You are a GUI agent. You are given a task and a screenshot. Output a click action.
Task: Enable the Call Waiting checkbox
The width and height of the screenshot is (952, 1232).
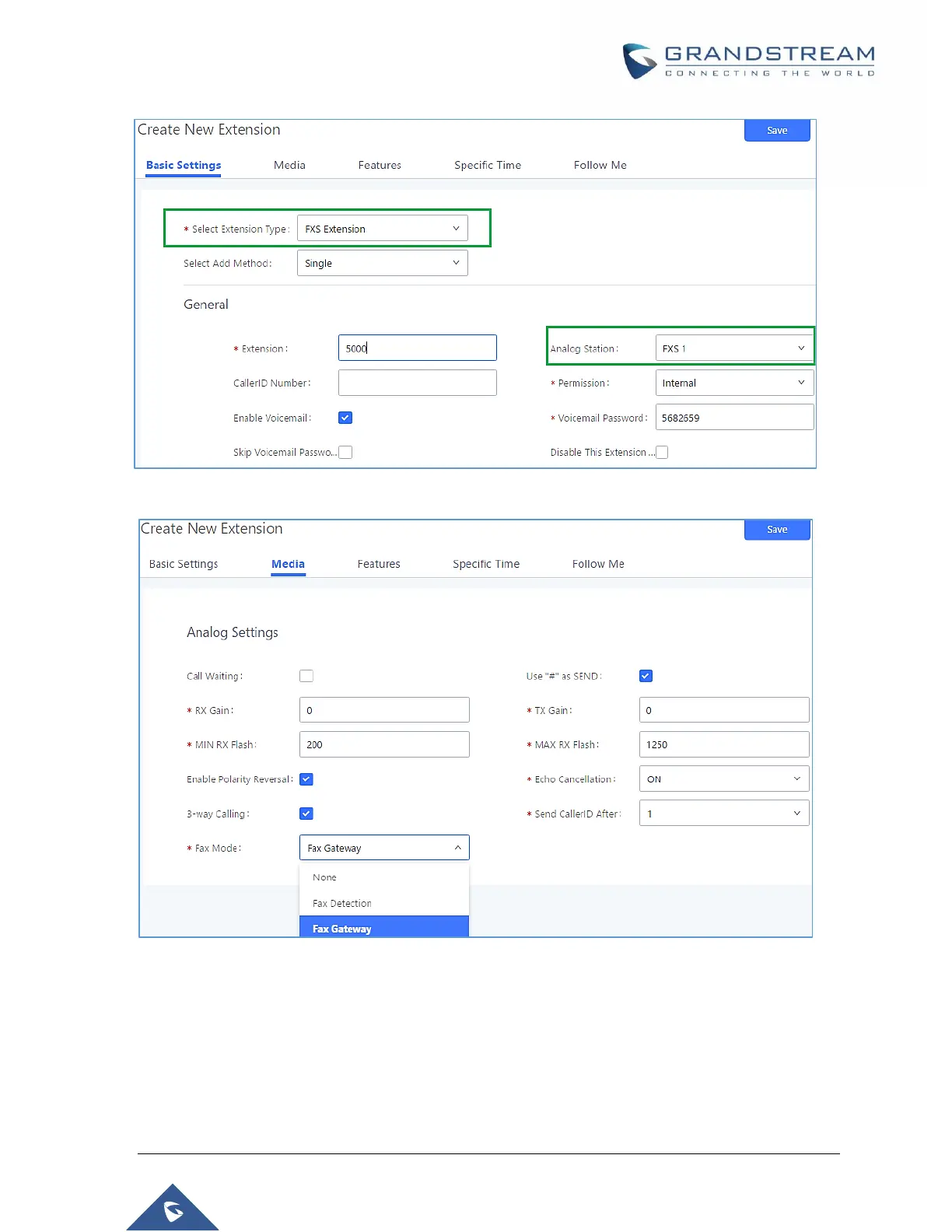(306, 676)
